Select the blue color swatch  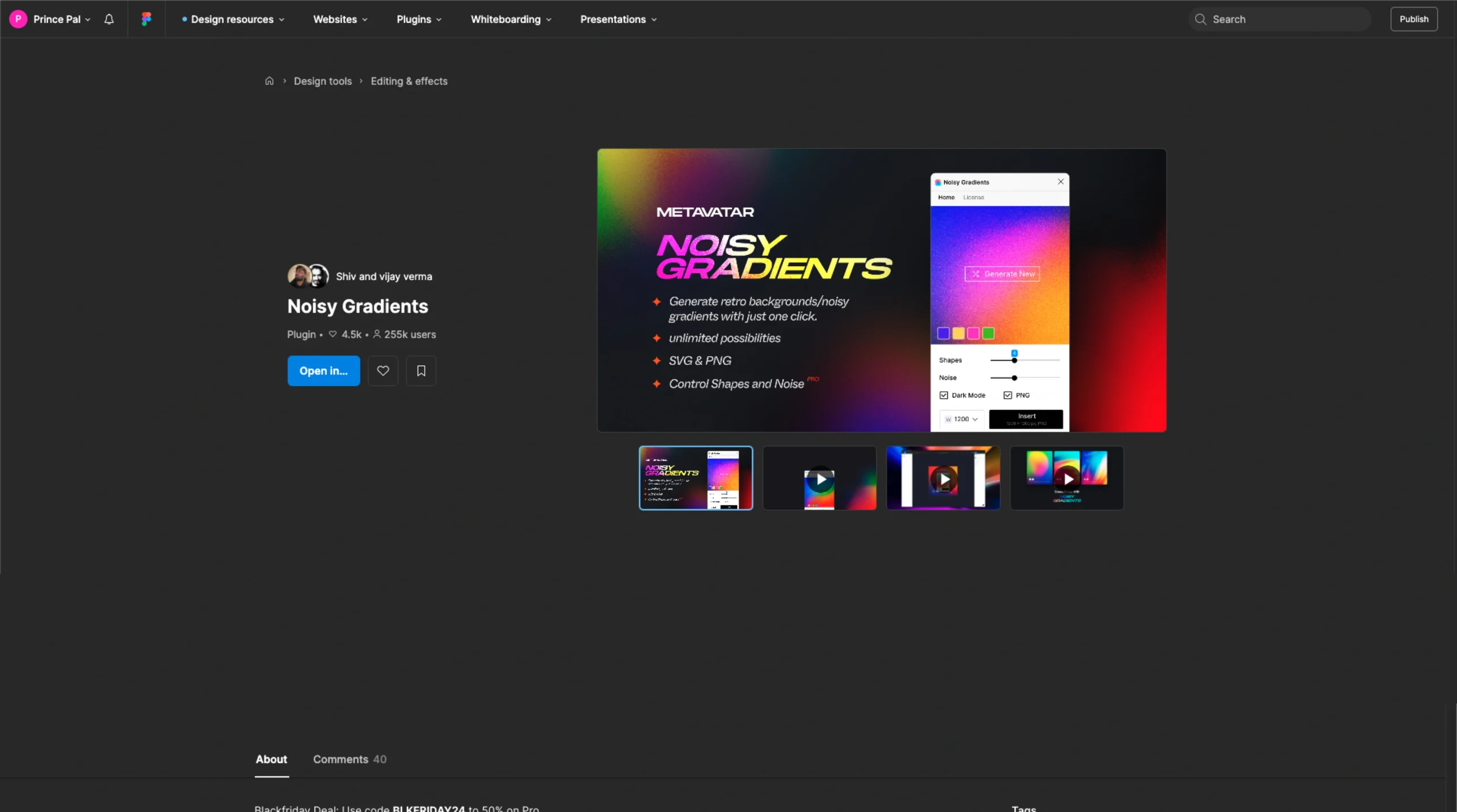[x=943, y=333]
